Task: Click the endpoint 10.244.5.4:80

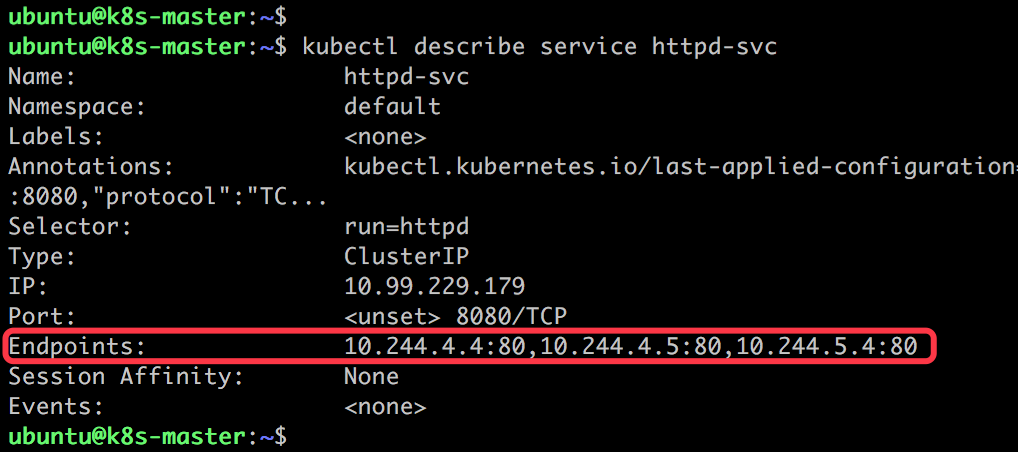Action: pyautogui.click(x=826, y=347)
